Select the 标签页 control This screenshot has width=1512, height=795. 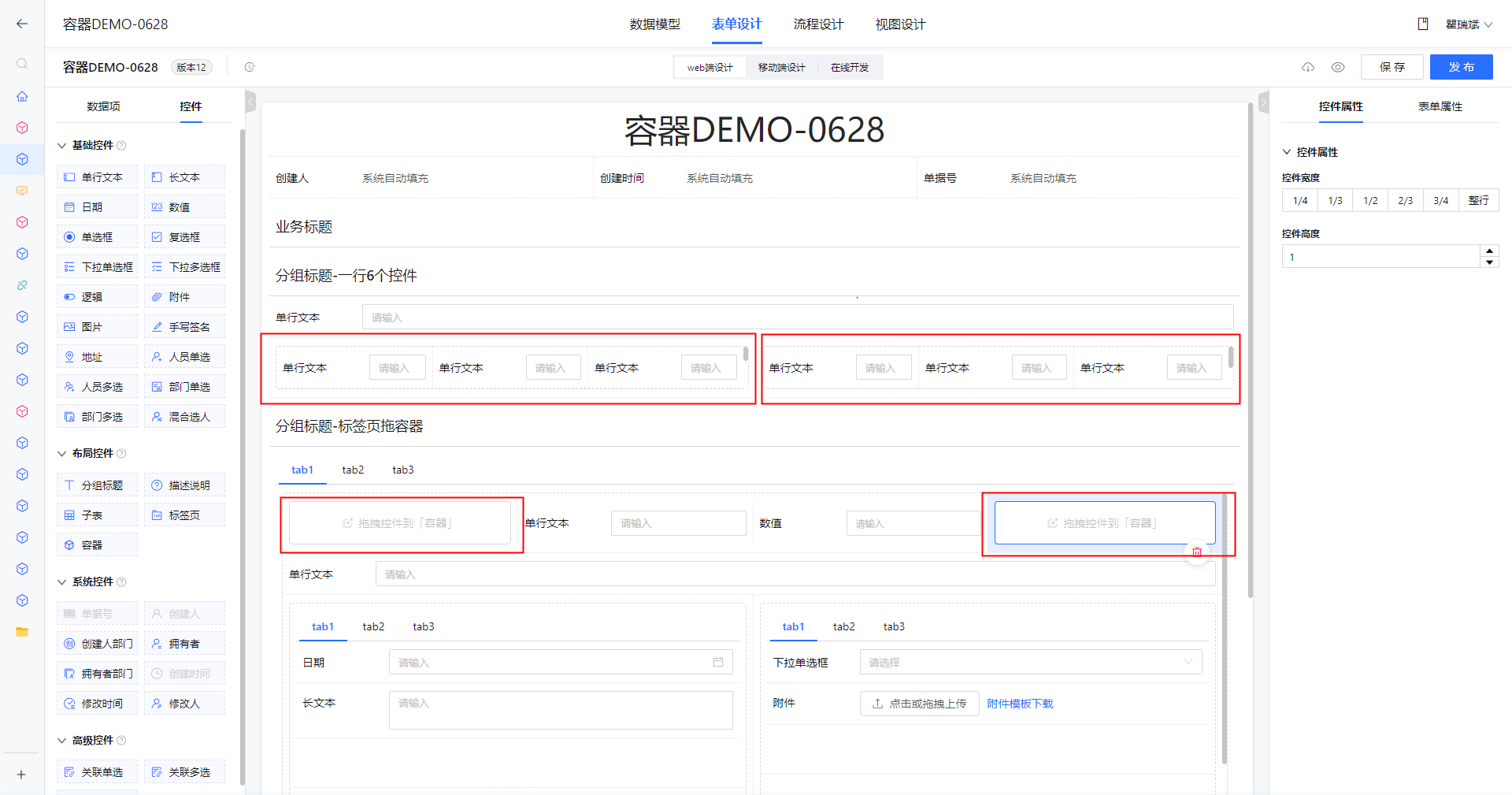(184, 515)
